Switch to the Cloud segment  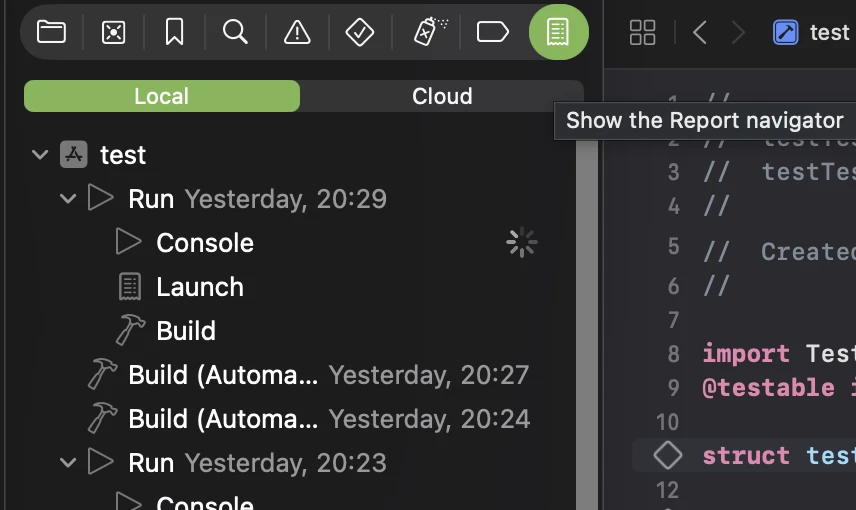click(x=441, y=96)
